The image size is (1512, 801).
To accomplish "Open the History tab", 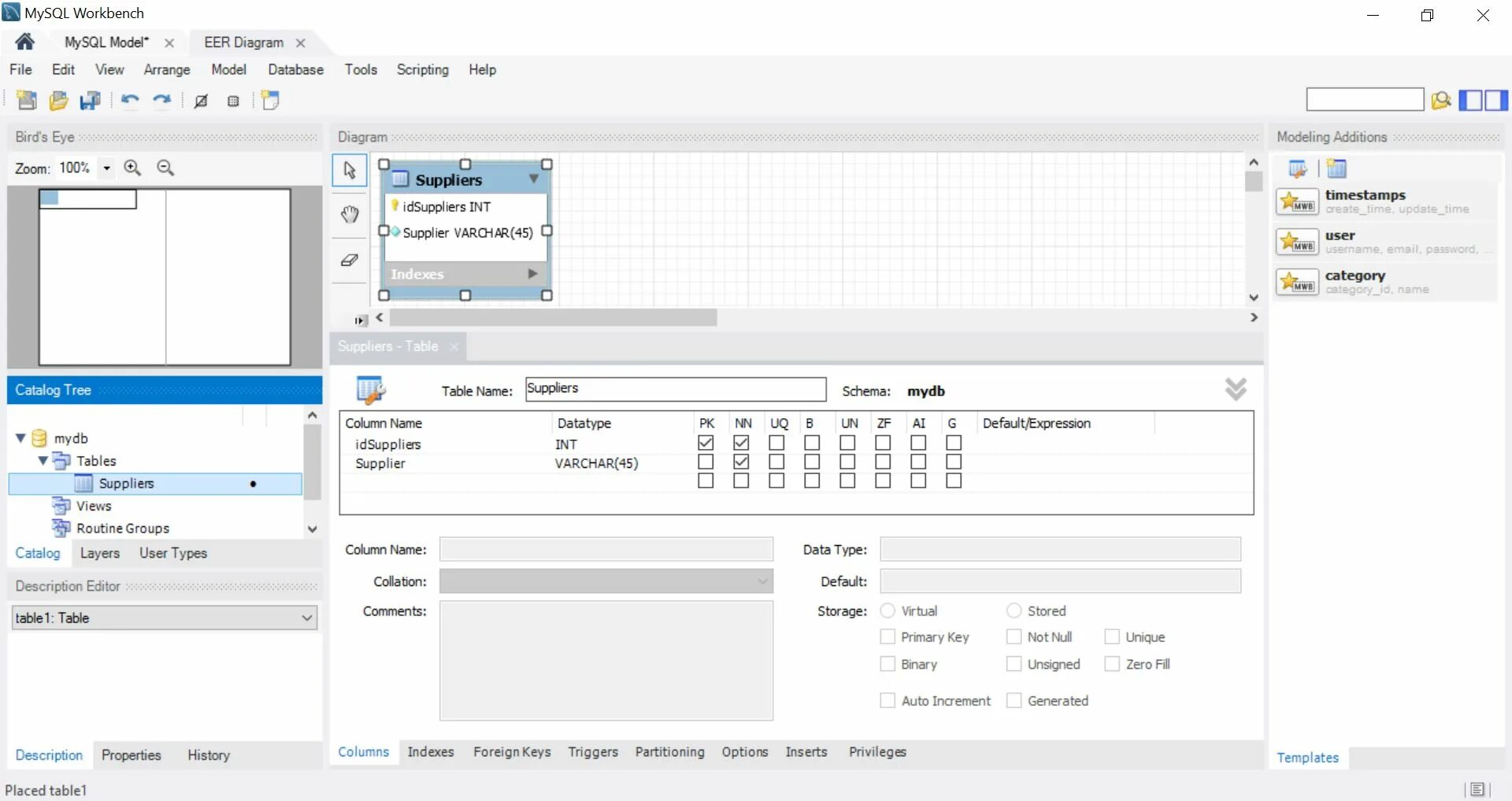I will (209, 755).
